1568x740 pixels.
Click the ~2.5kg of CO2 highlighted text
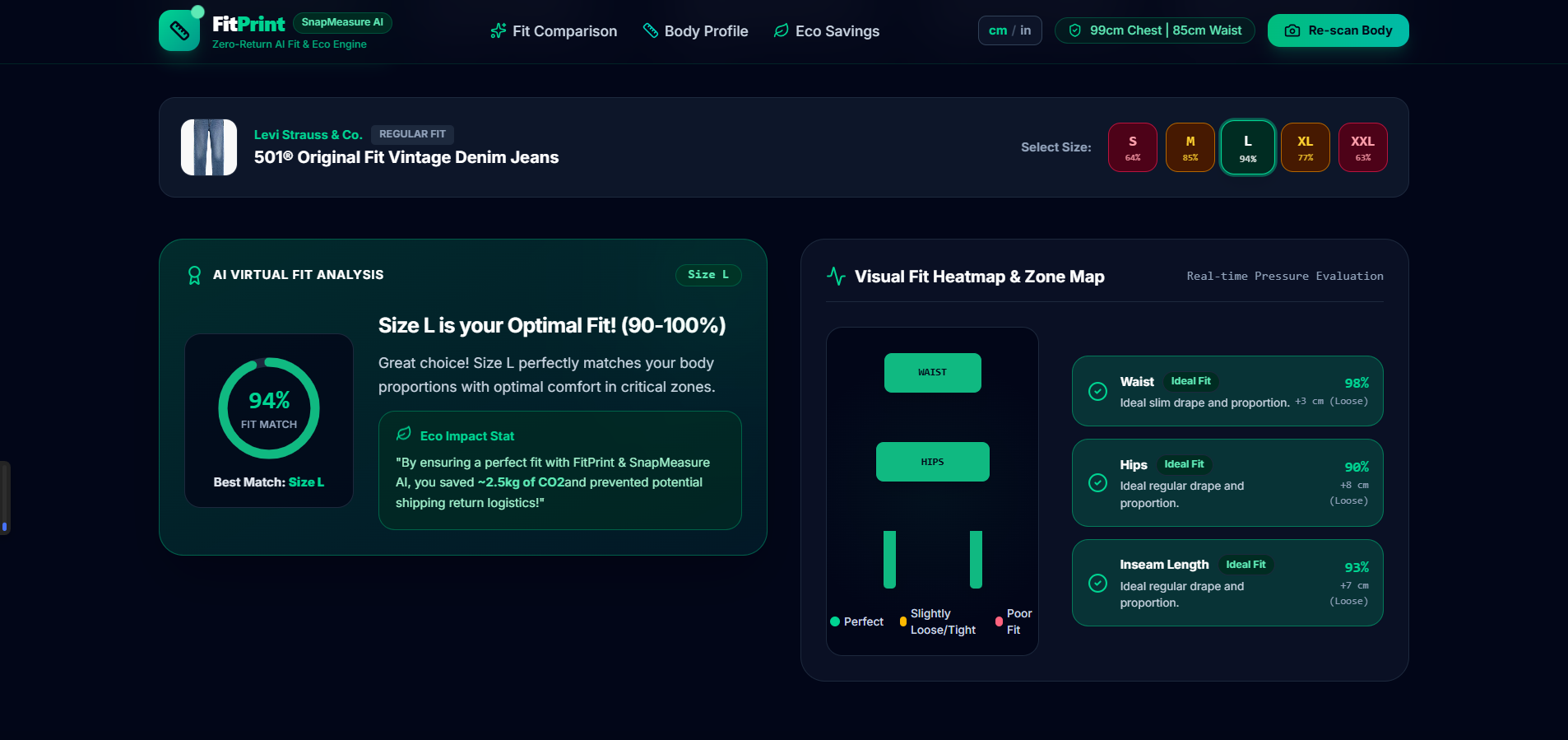(x=521, y=482)
